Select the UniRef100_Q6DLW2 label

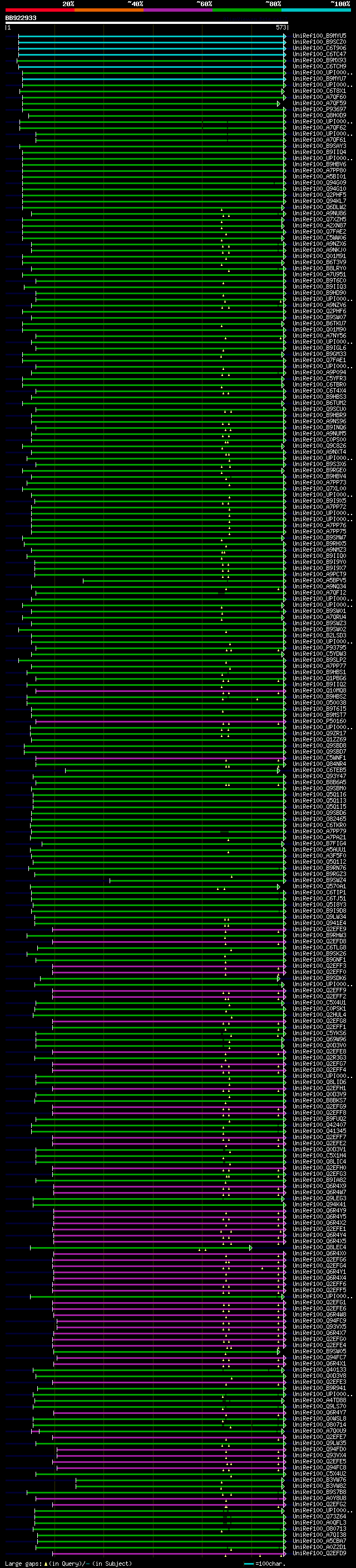[319, 207]
